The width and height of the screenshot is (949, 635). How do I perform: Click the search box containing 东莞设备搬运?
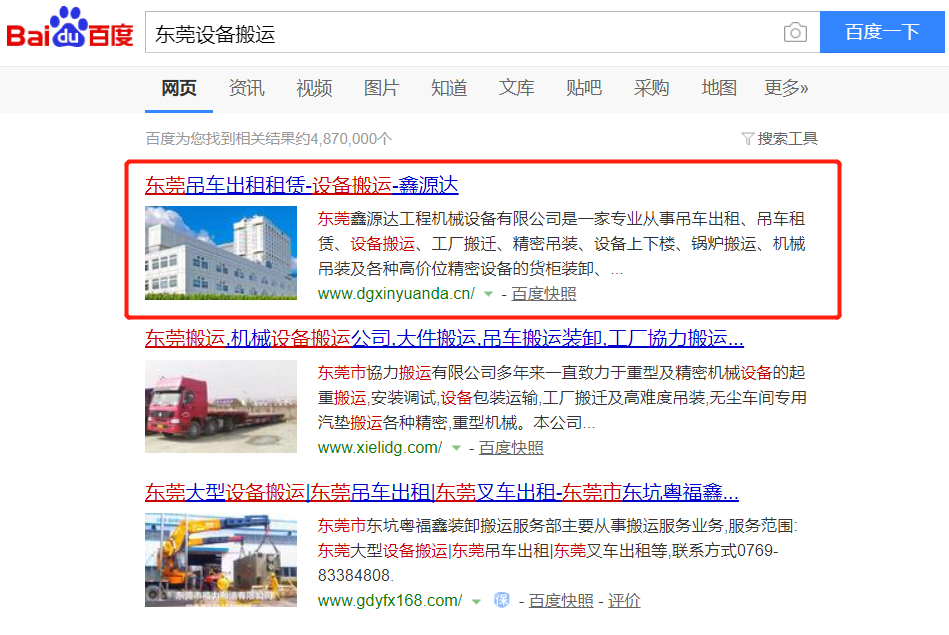(x=464, y=32)
